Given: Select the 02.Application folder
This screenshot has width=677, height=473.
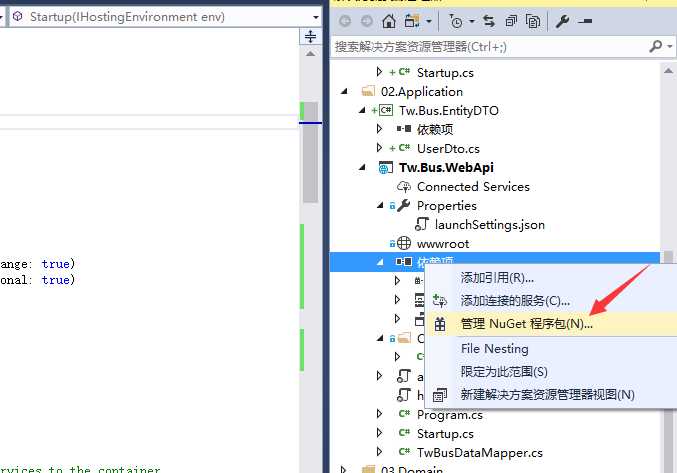Looking at the screenshot, I should point(422,91).
